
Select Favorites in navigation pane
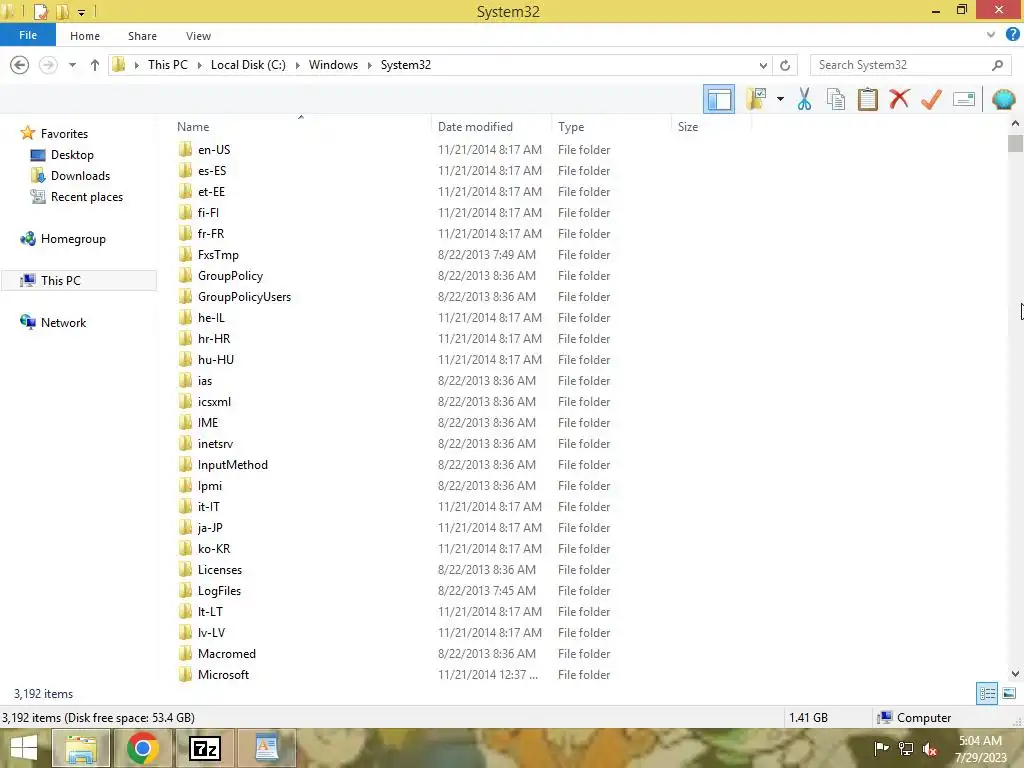point(64,133)
